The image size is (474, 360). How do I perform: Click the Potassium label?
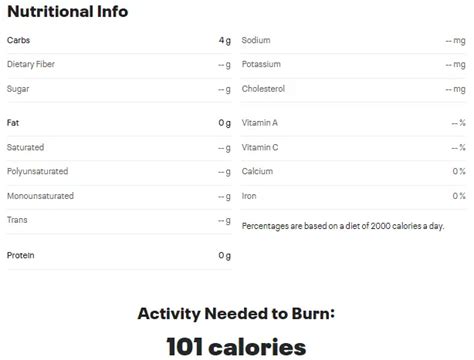(x=261, y=64)
